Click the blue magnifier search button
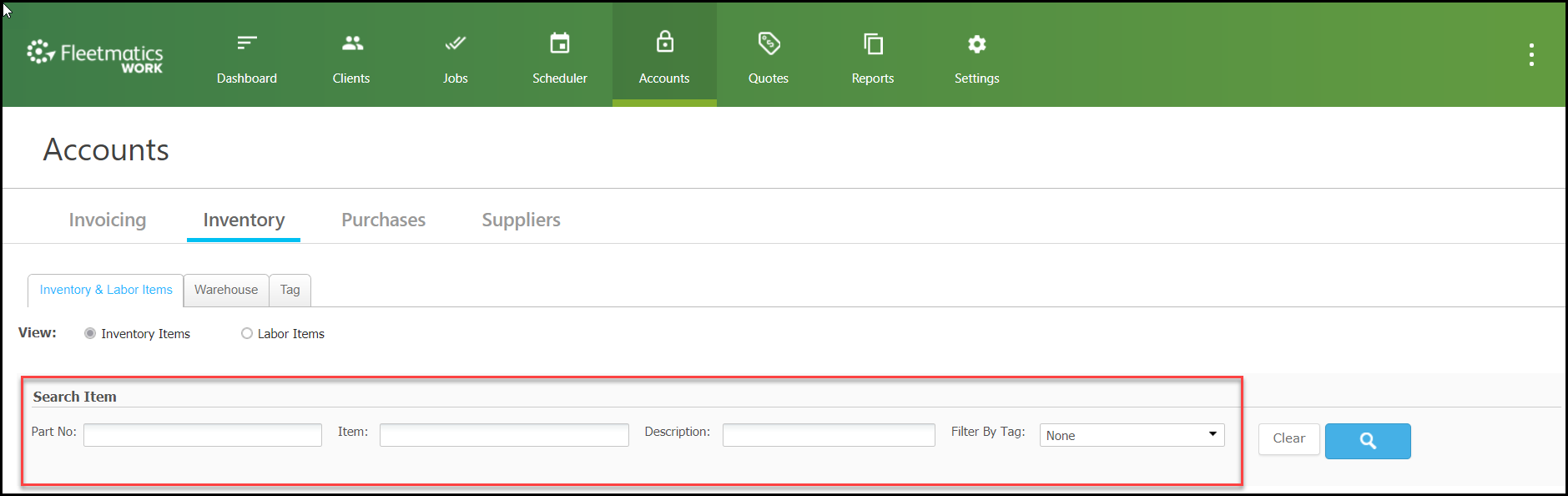This screenshot has width=1568, height=496. (1368, 441)
